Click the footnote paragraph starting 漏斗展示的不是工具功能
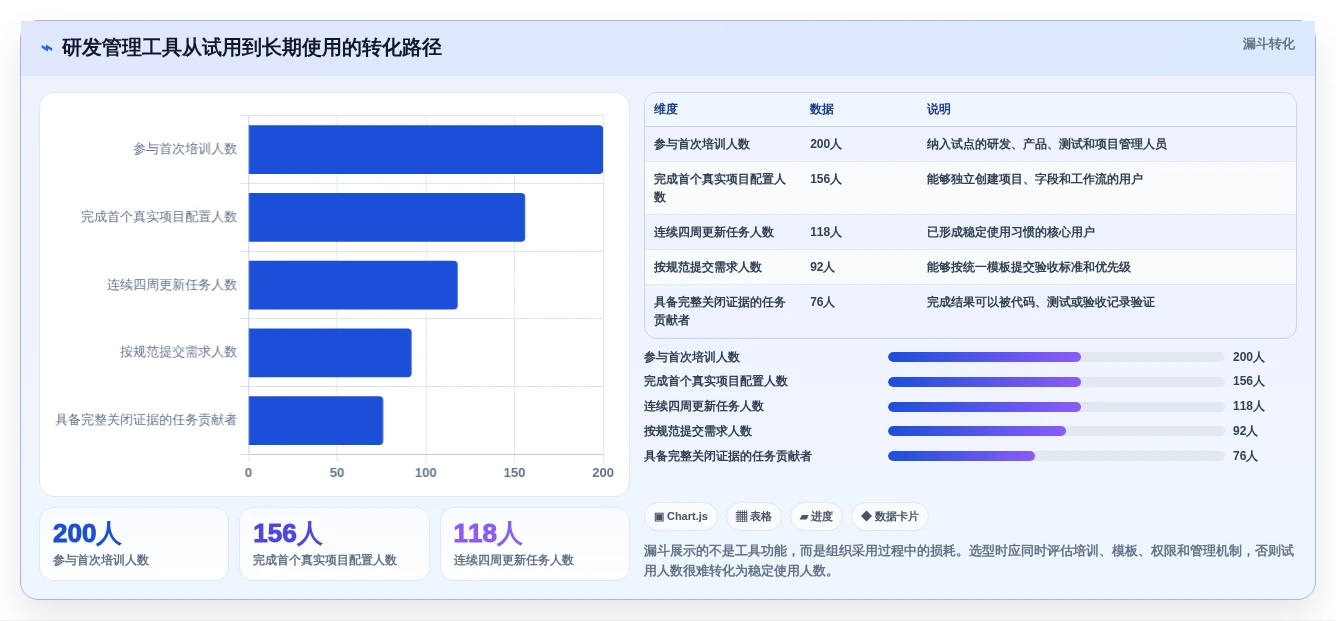The width and height of the screenshot is (1336, 621). [x=969, y=561]
